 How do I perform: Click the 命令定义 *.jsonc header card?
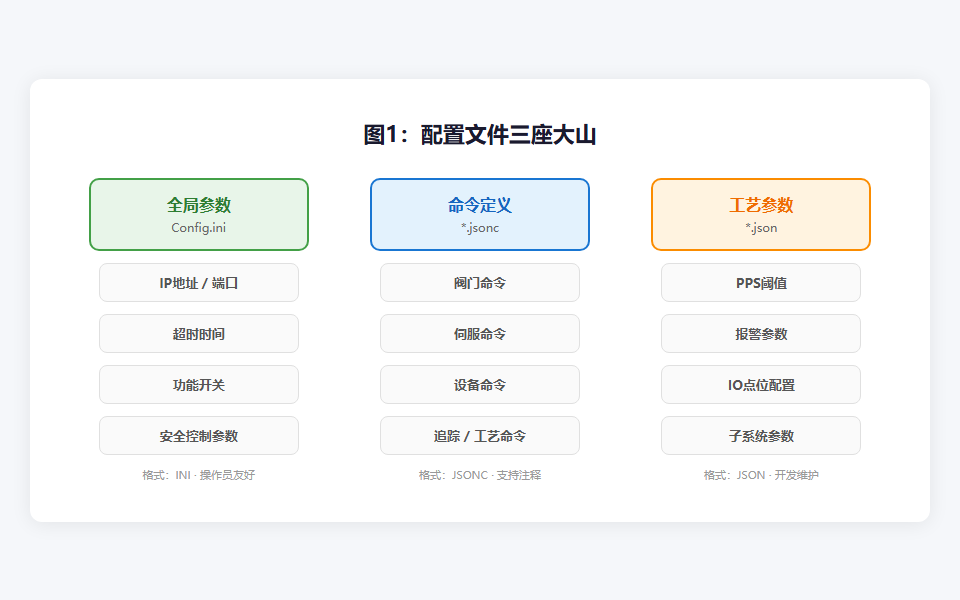(480, 214)
